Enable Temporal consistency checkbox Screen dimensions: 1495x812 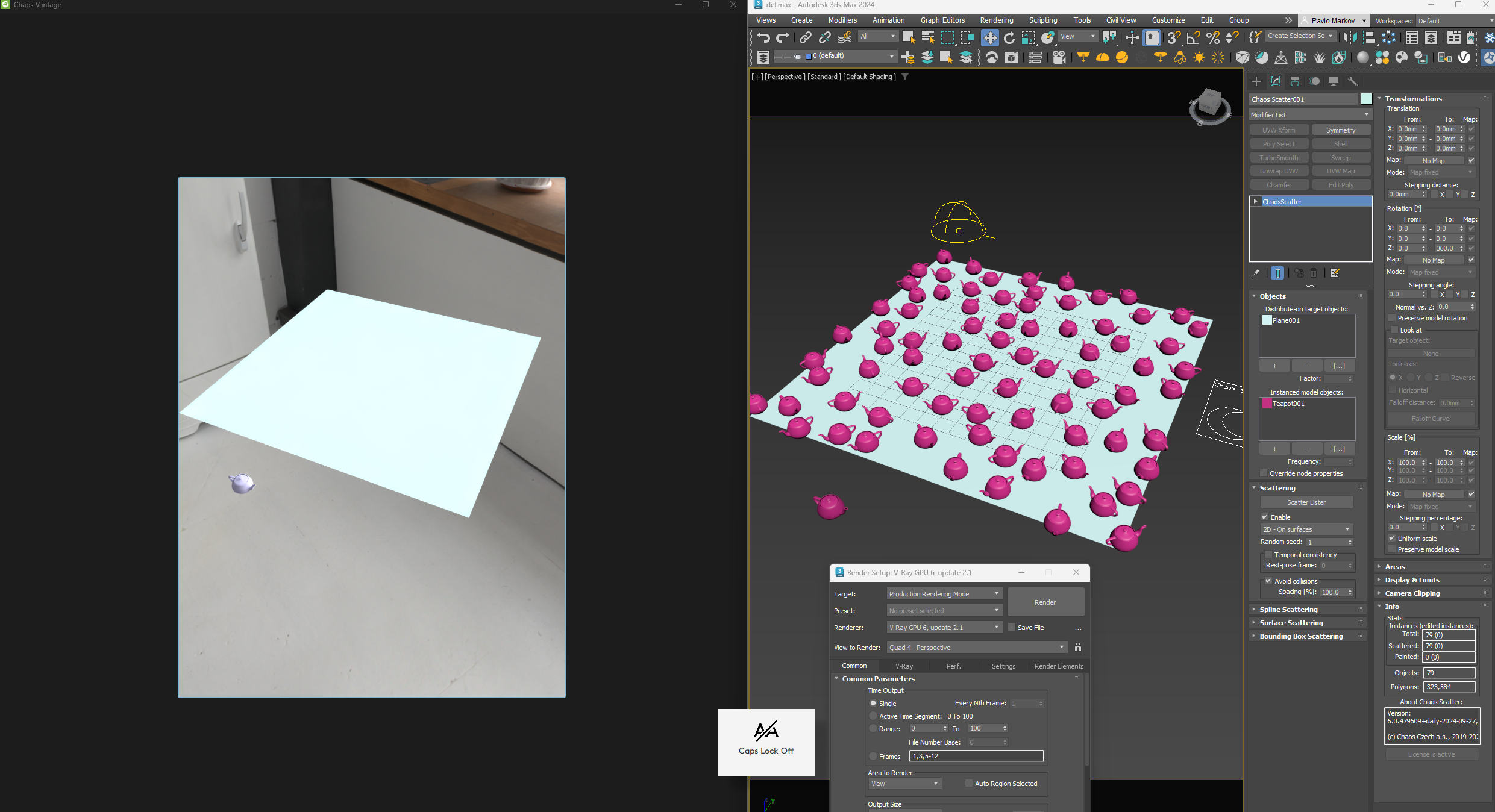[x=1268, y=555]
